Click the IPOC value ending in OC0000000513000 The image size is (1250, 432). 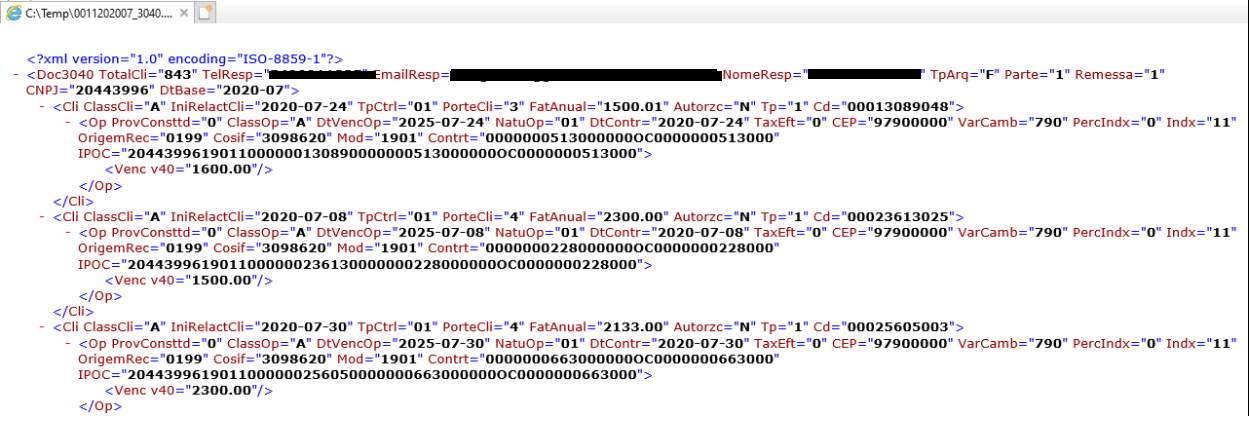pyautogui.click(x=385, y=153)
